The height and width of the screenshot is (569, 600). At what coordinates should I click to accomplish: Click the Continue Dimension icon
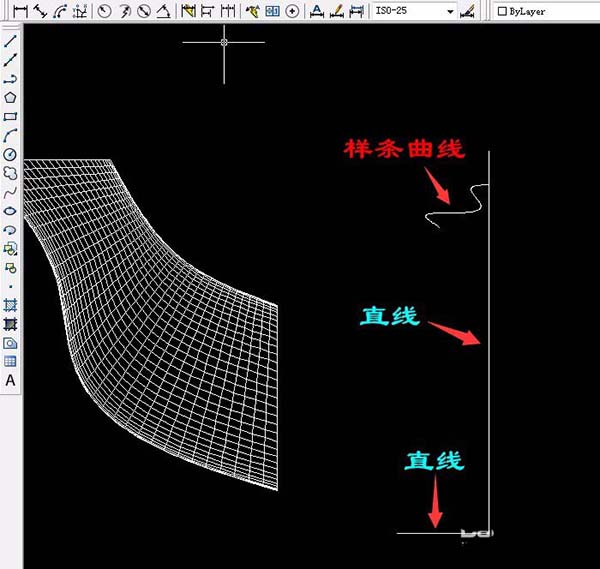(x=228, y=11)
